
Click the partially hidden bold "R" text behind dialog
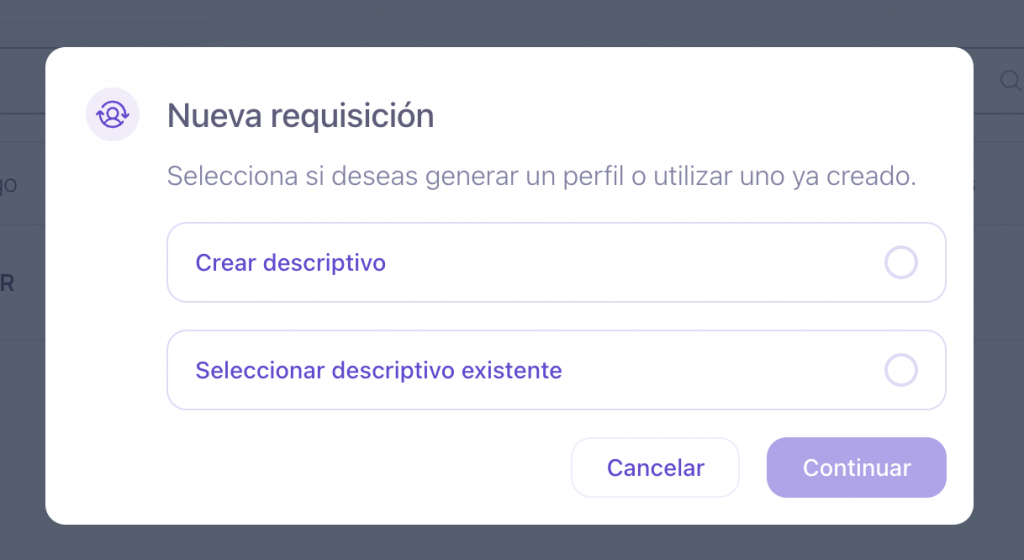coord(7,284)
